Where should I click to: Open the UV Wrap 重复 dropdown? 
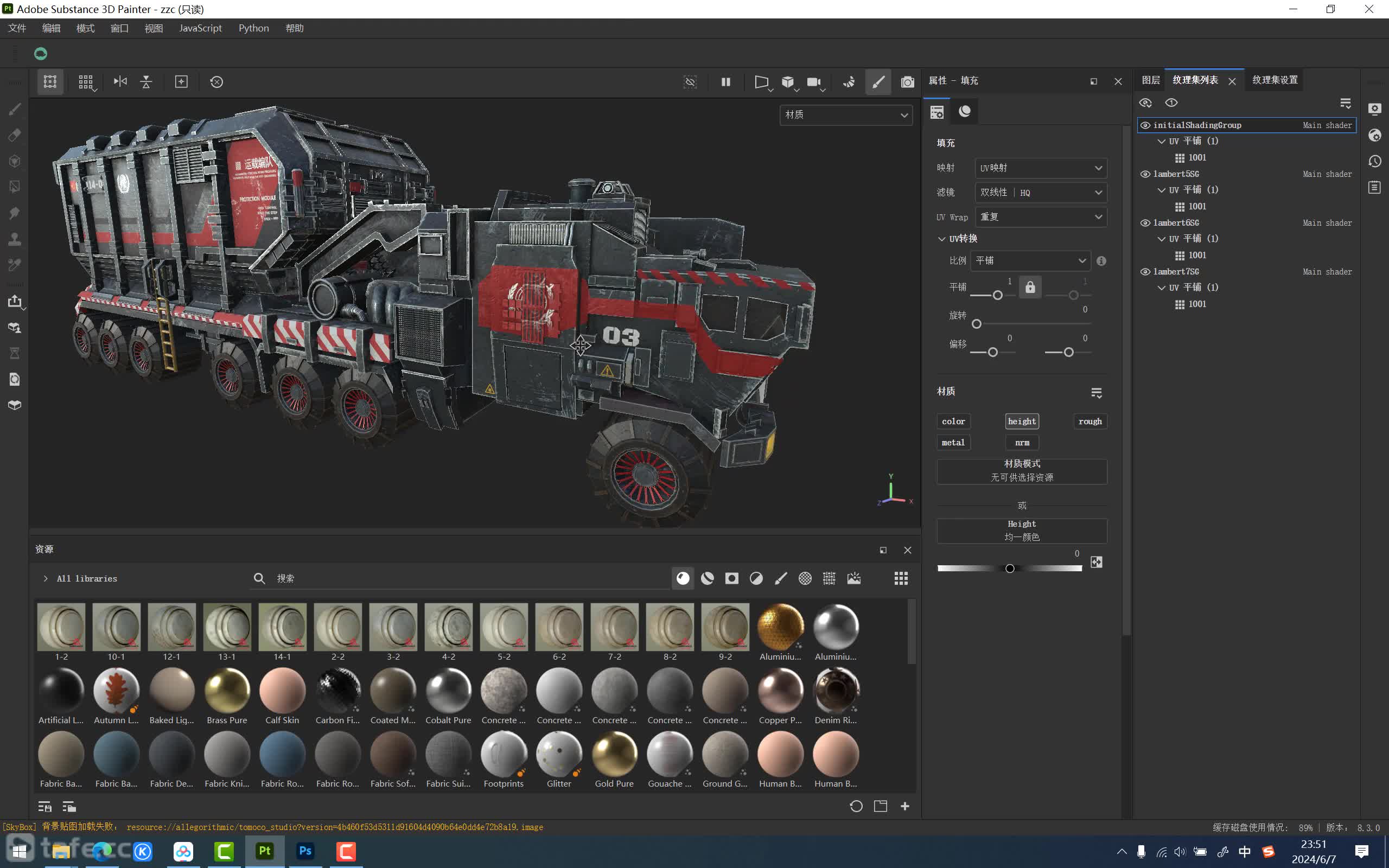coord(1041,217)
